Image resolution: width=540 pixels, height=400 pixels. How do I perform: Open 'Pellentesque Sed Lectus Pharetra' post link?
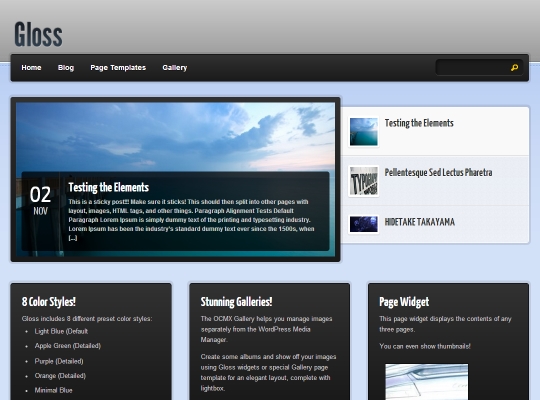click(x=438, y=172)
